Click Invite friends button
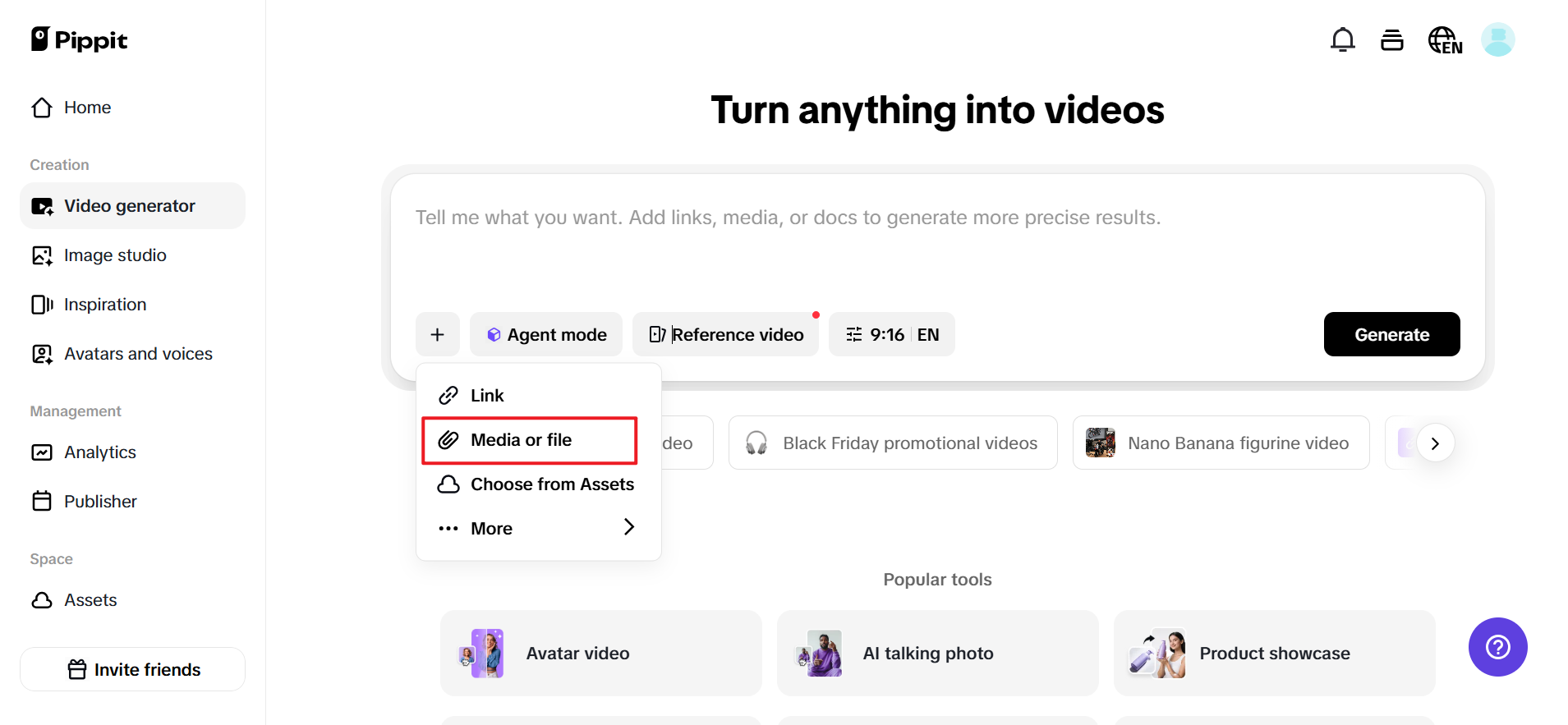This screenshot has width=1568, height=725. [132, 669]
